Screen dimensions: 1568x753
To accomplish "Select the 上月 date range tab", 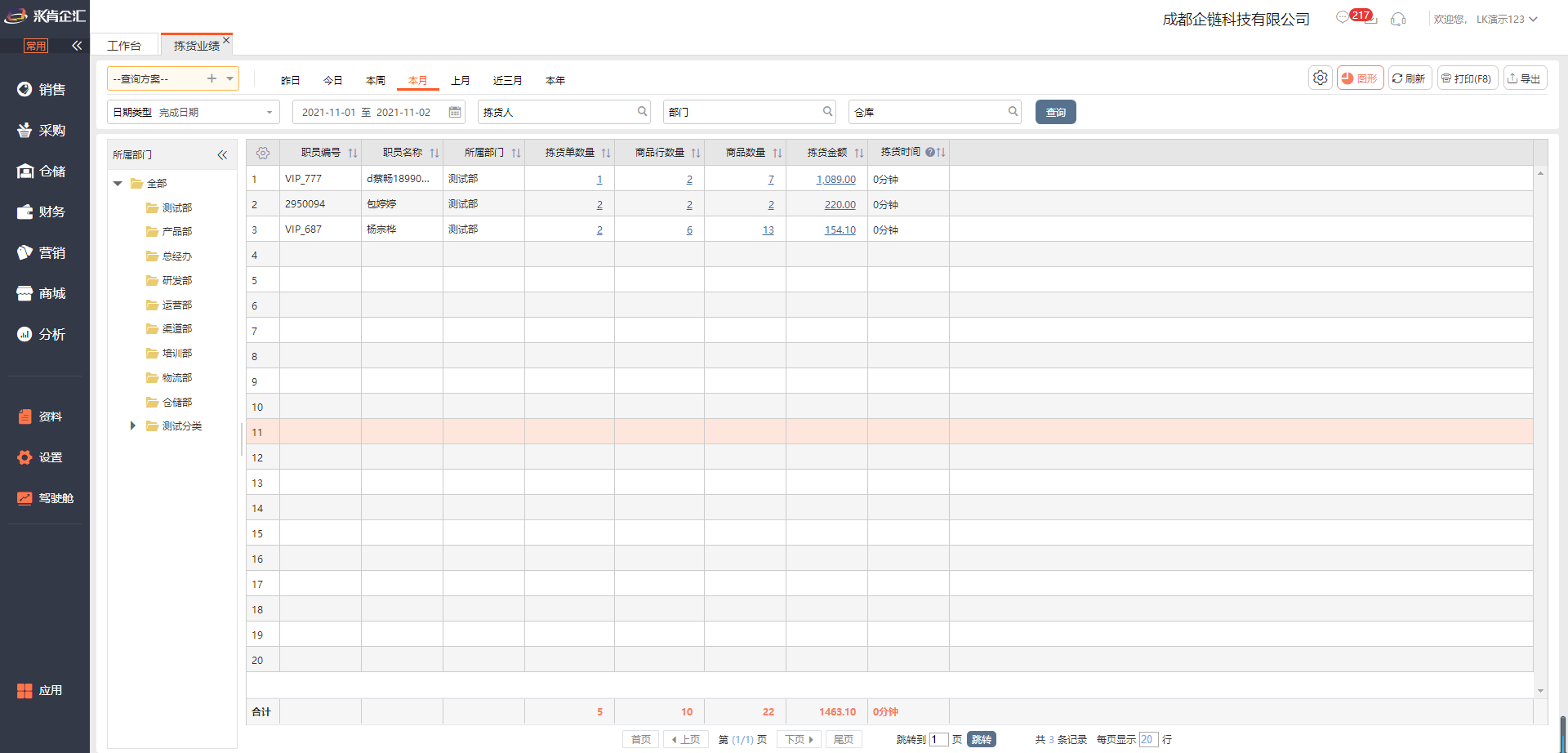I will 461,80.
